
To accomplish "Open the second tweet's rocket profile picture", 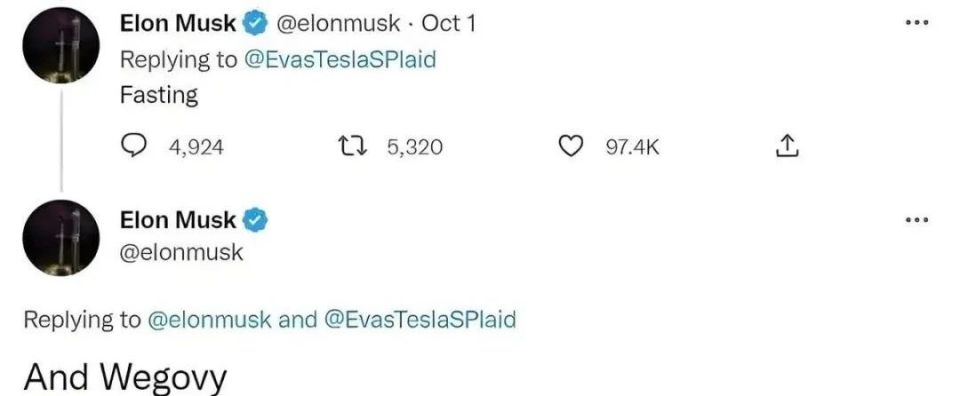I will [61, 238].
